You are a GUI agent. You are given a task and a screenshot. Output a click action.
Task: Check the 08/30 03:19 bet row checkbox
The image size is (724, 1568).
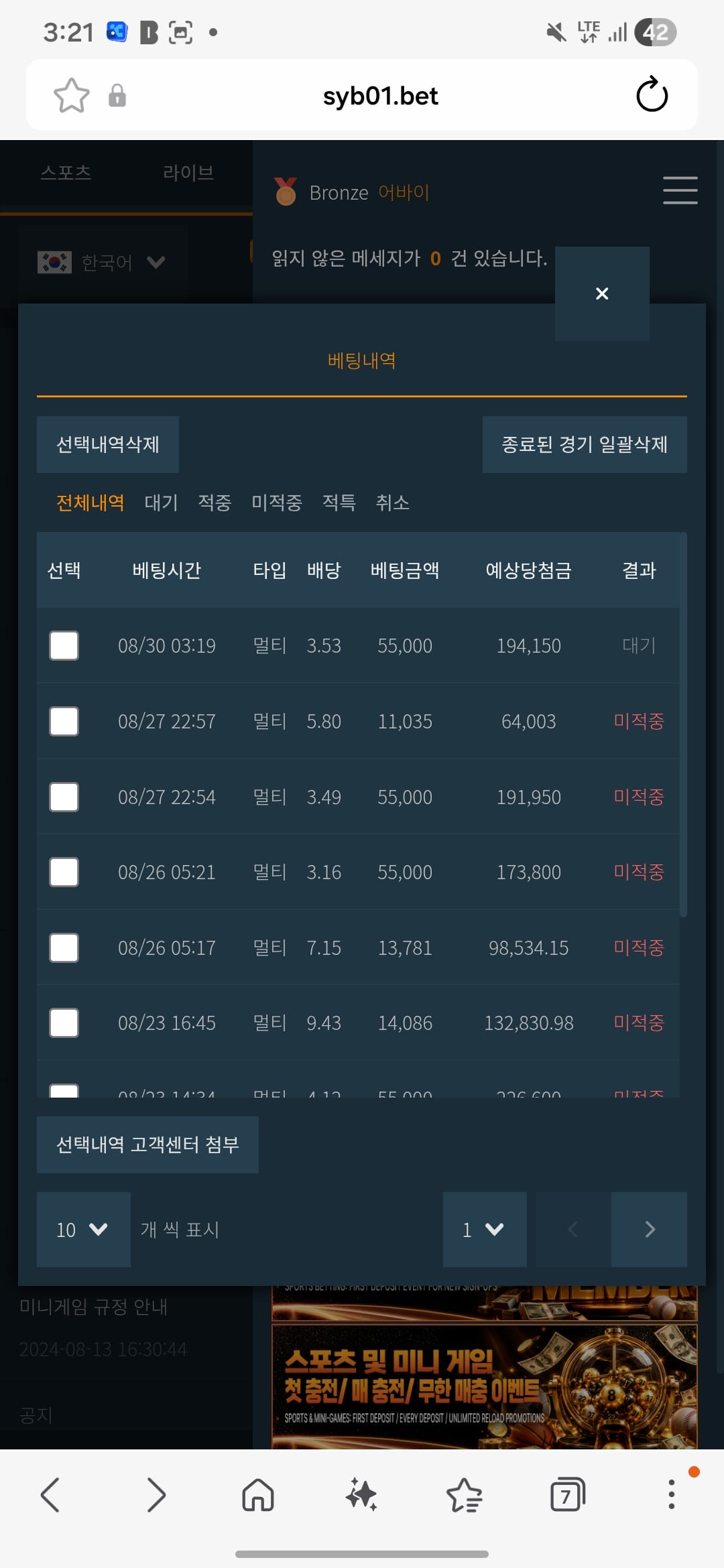pos(64,645)
